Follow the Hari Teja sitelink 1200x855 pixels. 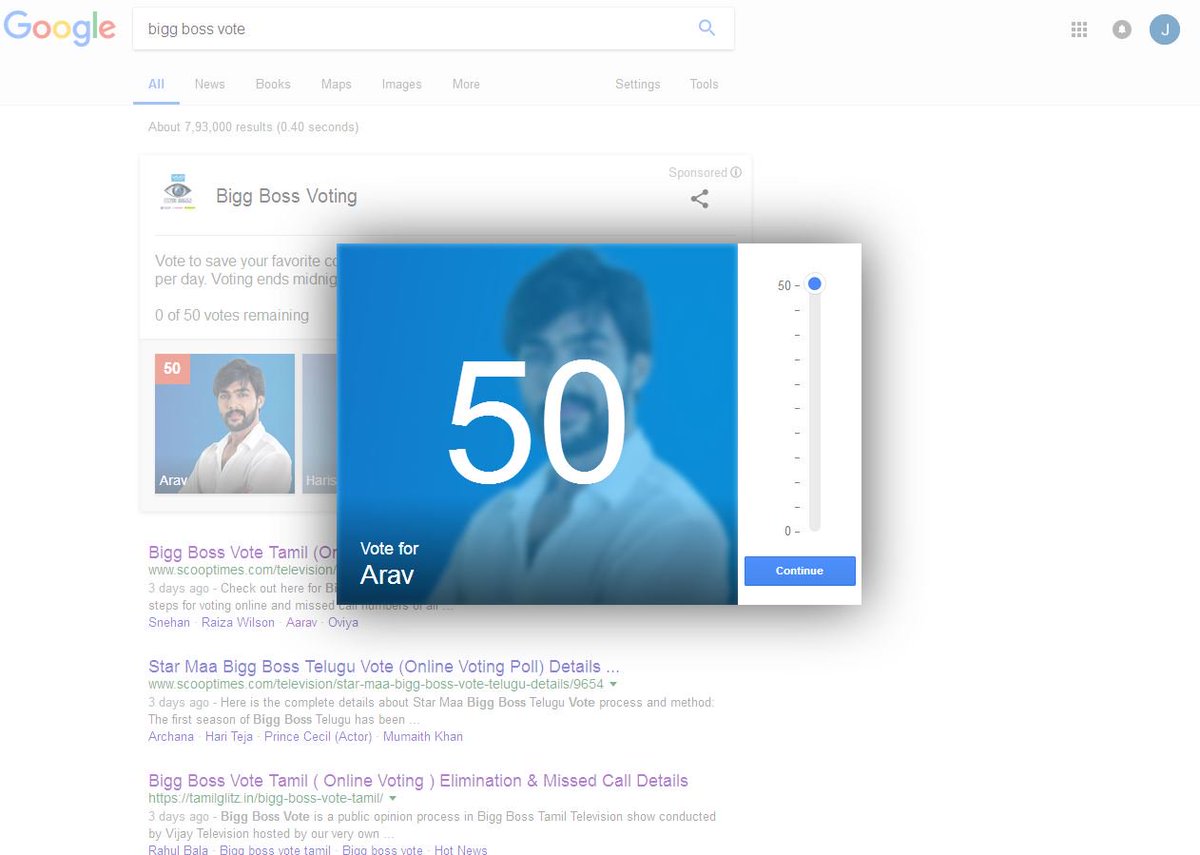229,736
